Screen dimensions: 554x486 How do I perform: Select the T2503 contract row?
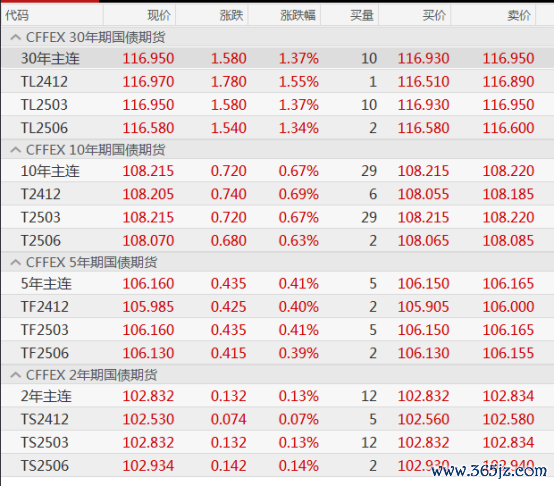278,217
